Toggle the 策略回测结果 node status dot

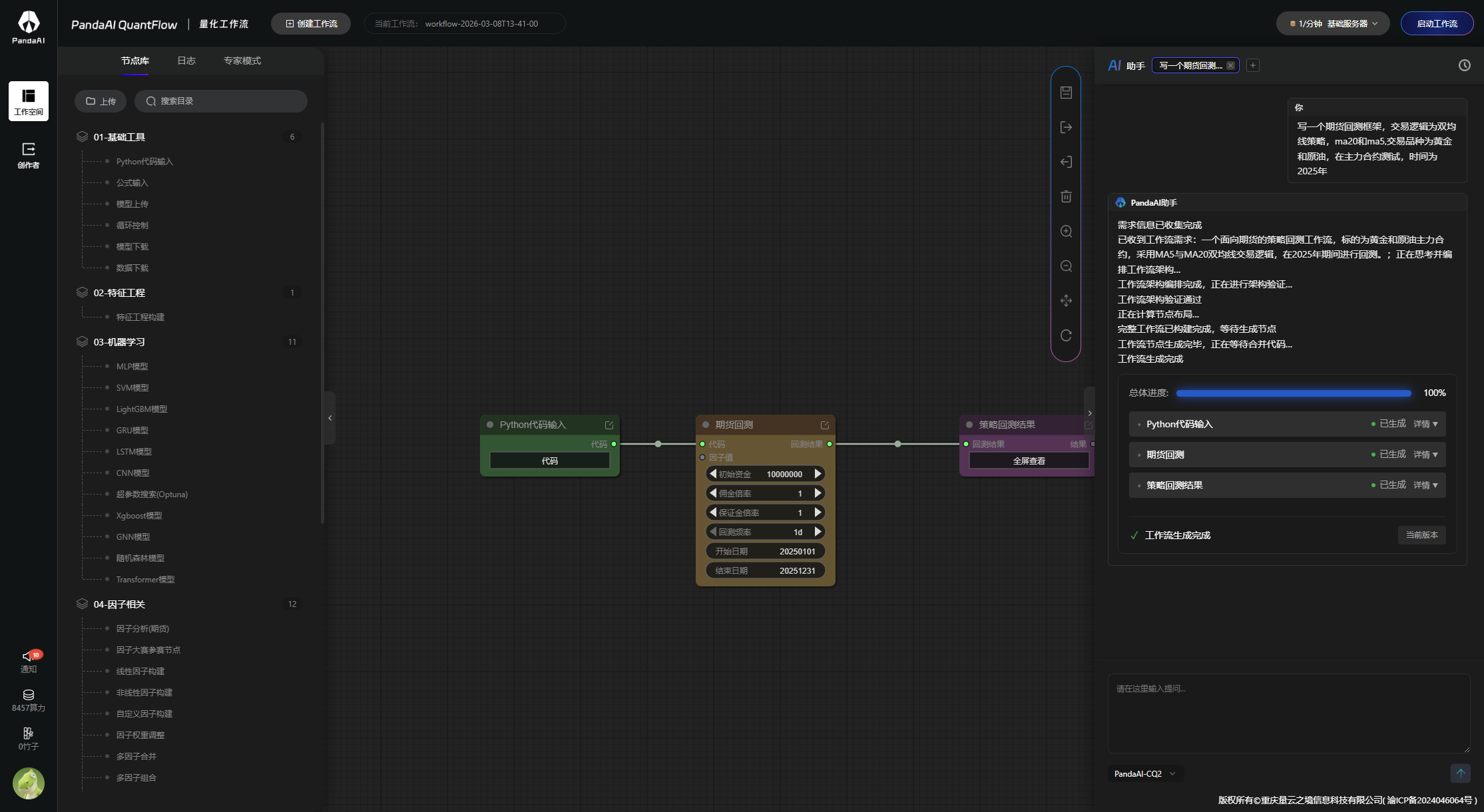coord(969,425)
